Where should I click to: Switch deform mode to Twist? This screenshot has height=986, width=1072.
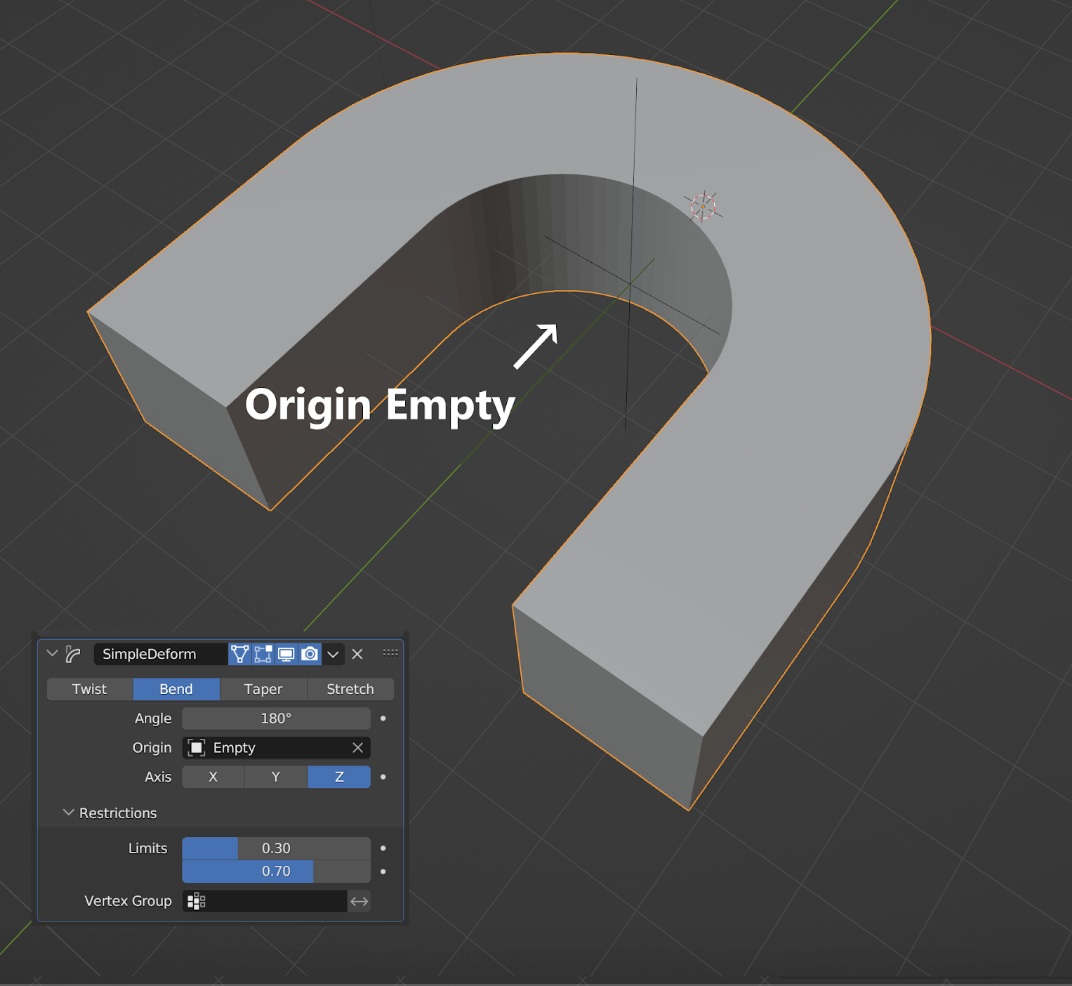tap(88, 689)
